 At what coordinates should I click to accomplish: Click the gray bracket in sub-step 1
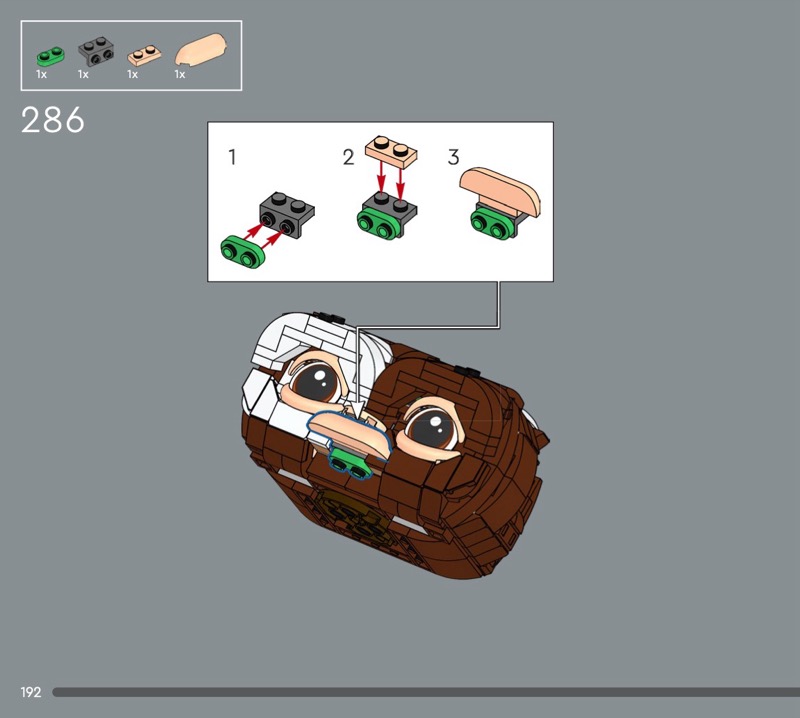(x=287, y=211)
